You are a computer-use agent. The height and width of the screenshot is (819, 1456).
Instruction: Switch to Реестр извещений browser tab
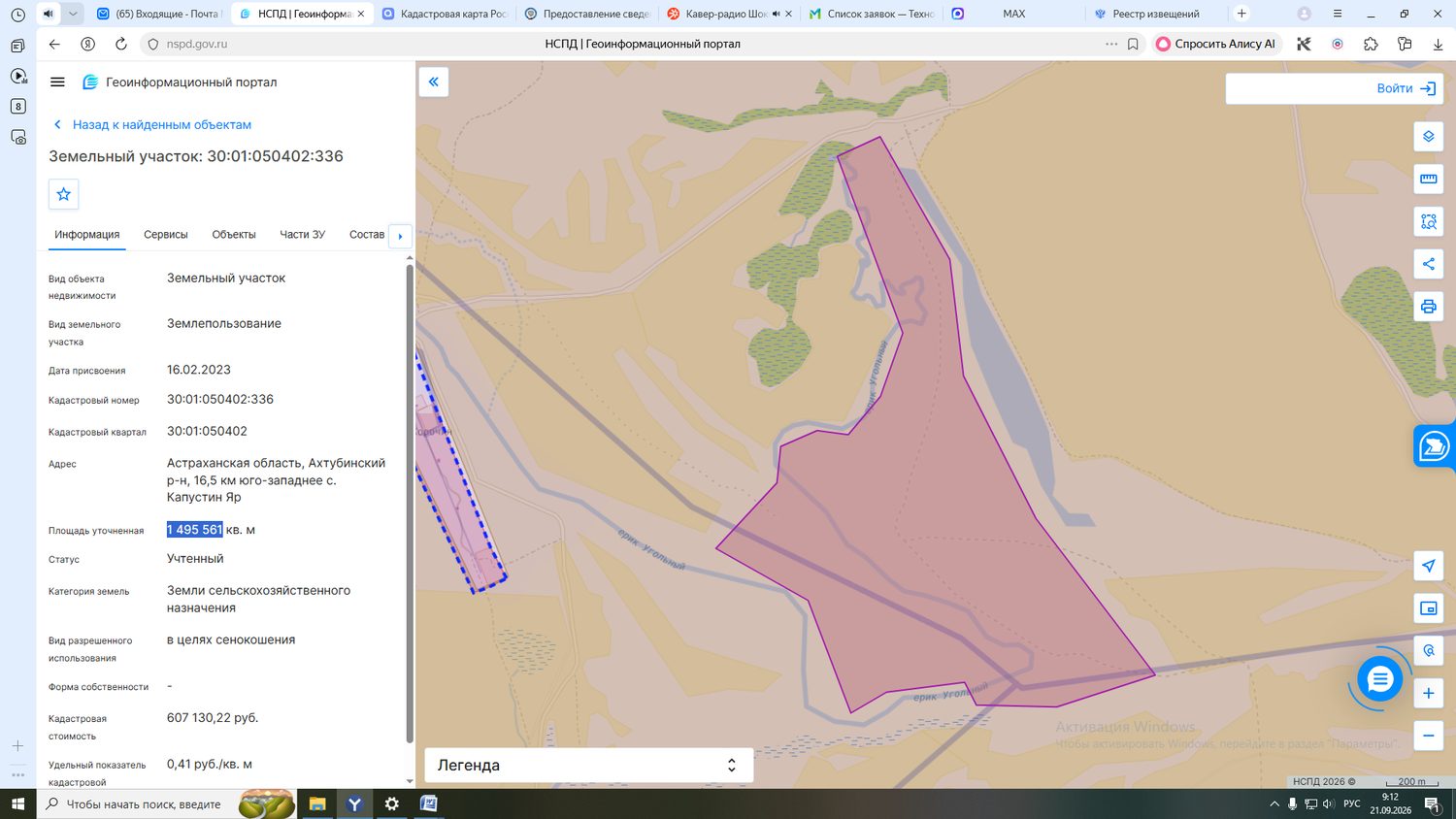pyautogui.click(x=1154, y=14)
